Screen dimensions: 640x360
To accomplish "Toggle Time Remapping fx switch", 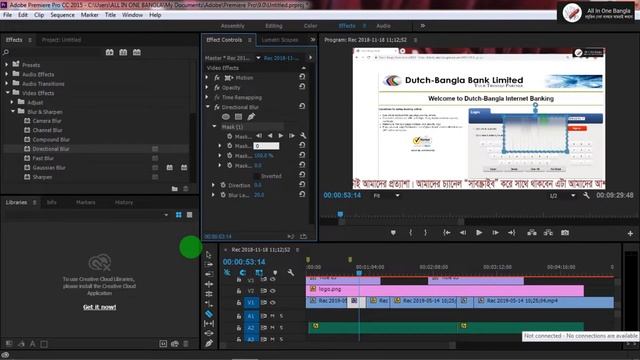I will tap(217, 97).
